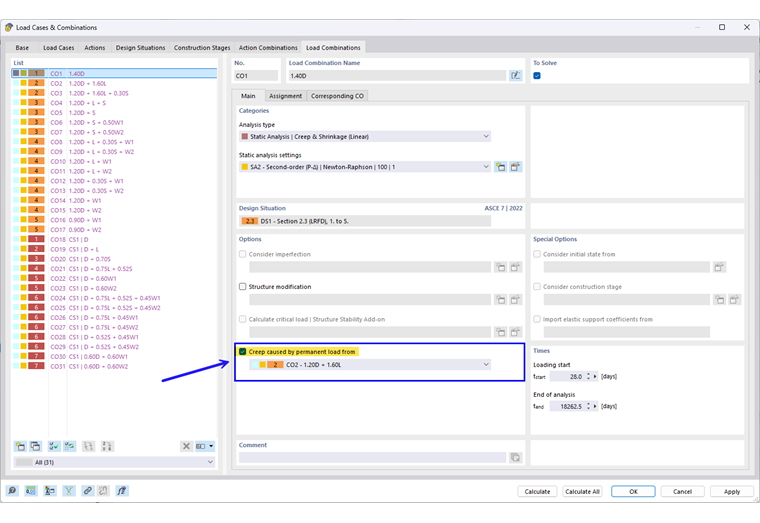The image size is (760, 523).
Task: Copy the selected load combination
Action: [x=36, y=446]
